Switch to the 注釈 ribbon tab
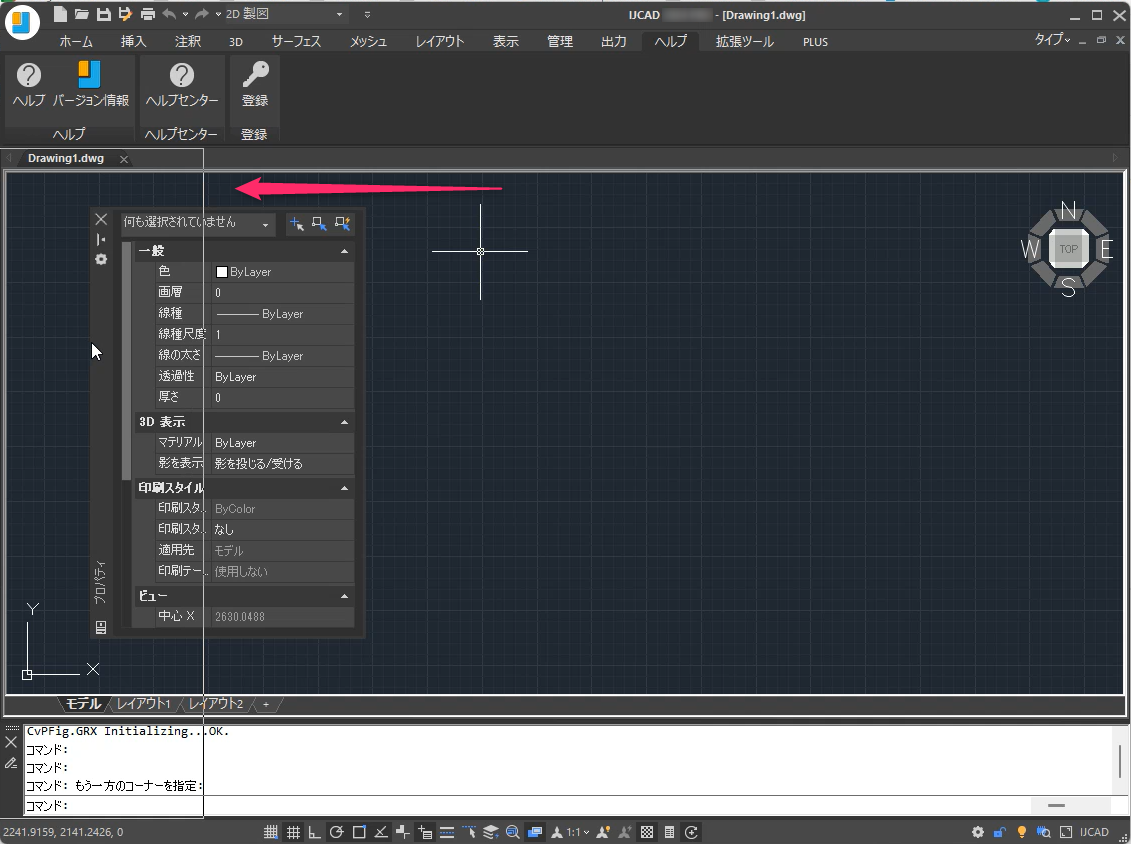Viewport: 1131px width, 844px height. tap(188, 42)
